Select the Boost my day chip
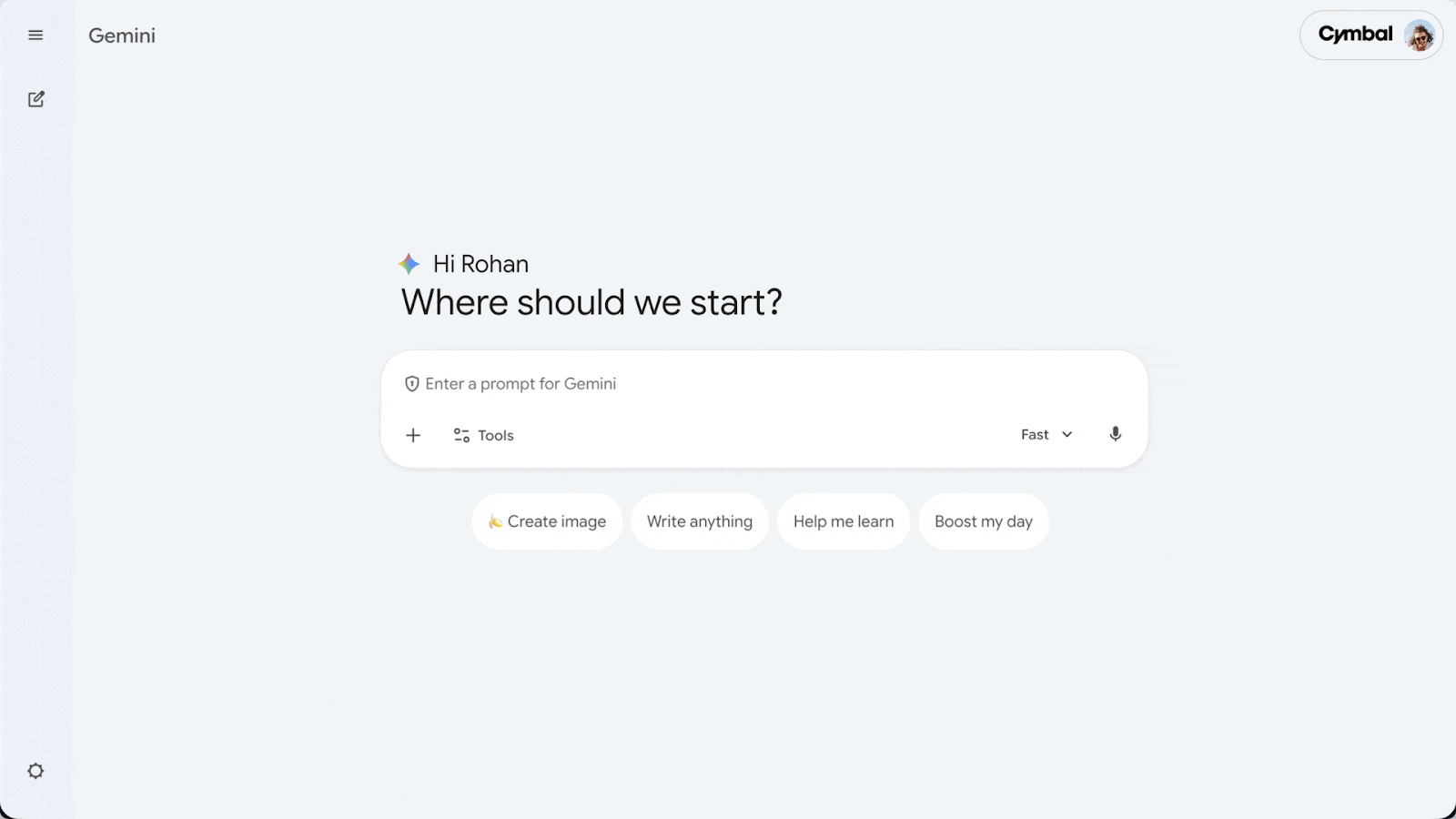The height and width of the screenshot is (819, 1456). tap(984, 521)
